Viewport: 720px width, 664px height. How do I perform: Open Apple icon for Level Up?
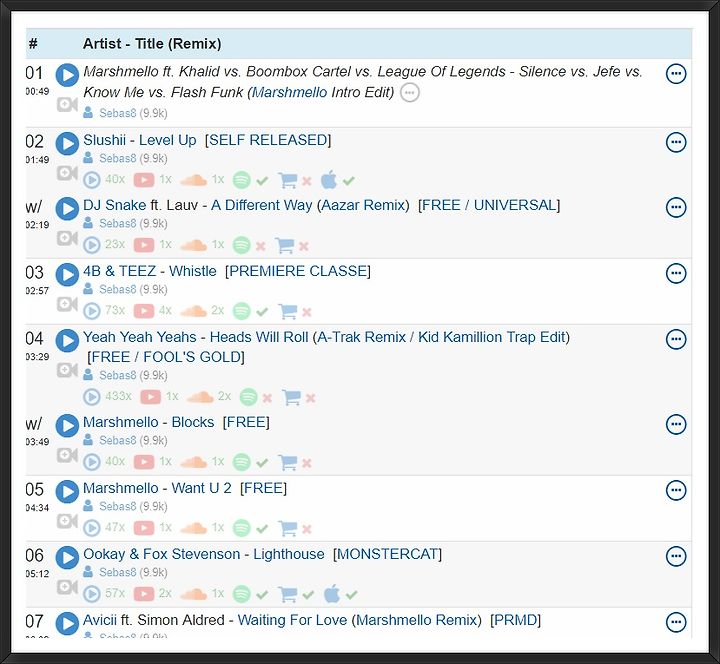coord(329,180)
